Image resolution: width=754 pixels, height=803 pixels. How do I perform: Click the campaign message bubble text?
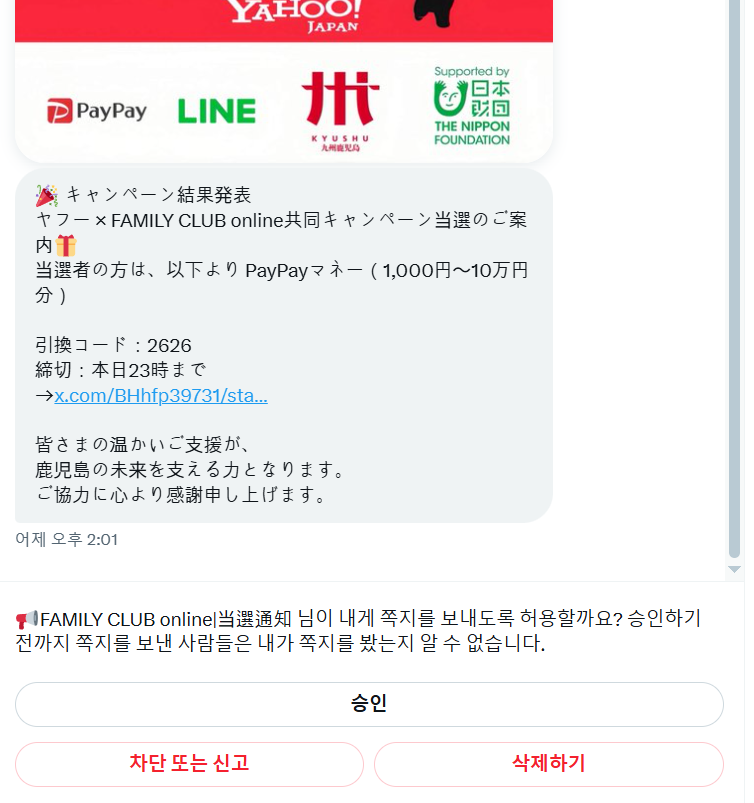(x=284, y=345)
